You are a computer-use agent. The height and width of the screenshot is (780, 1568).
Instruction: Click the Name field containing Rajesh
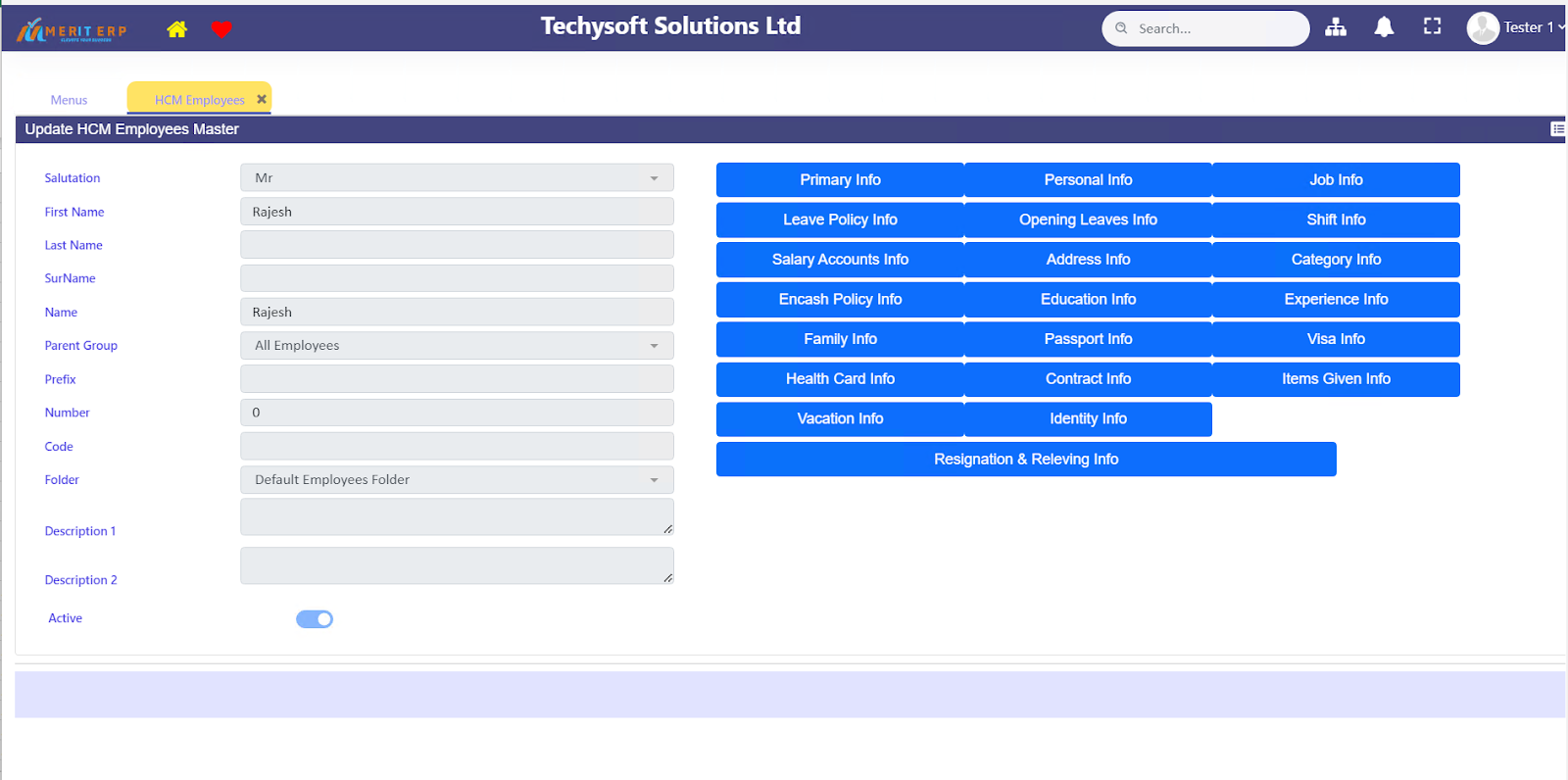pos(457,312)
